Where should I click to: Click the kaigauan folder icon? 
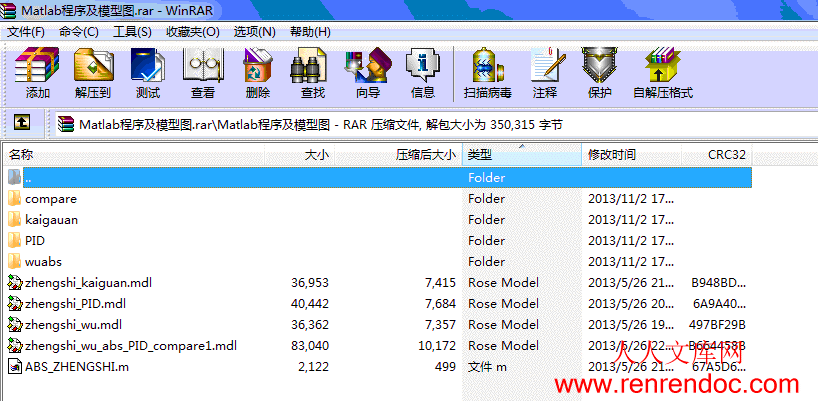point(15,220)
